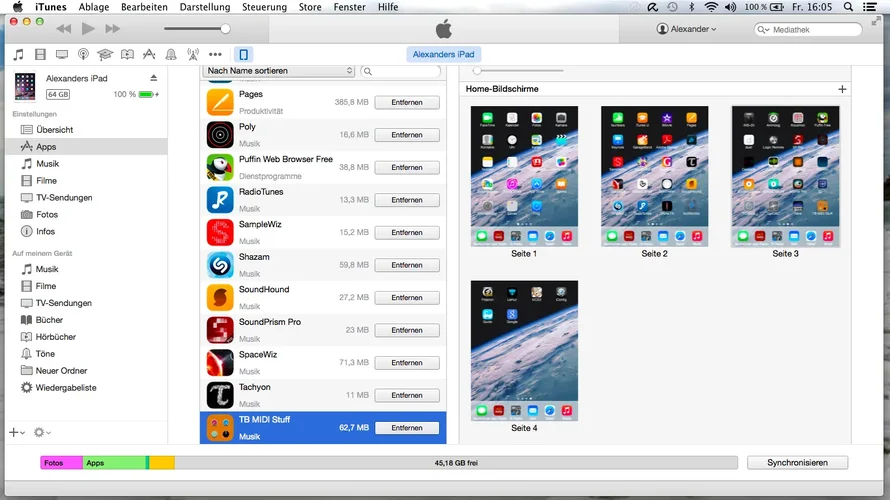Open the TV shows library icon

pos(62,54)
